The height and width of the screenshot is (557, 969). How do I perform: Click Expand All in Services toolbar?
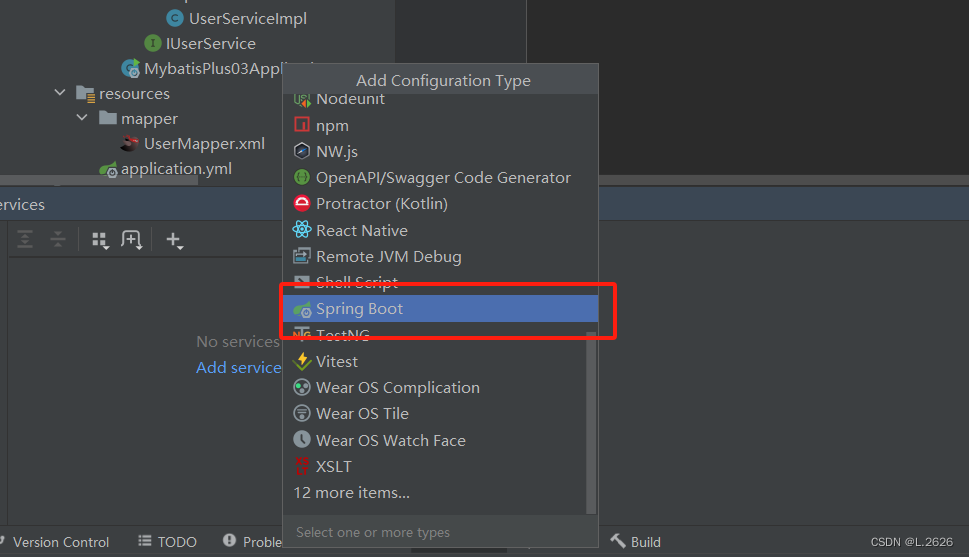coord(25,239)
